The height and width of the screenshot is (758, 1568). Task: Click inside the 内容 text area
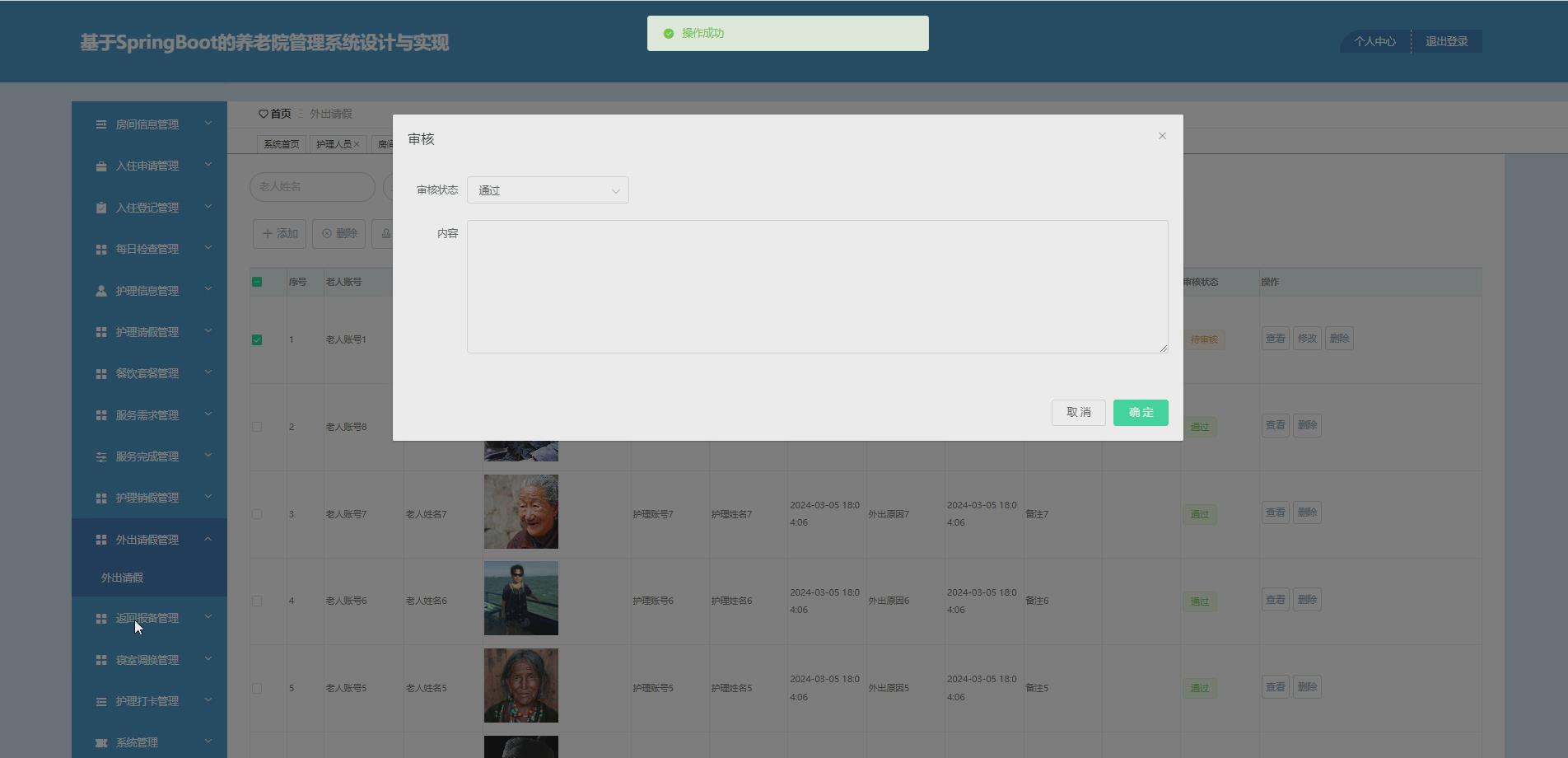tap(817, 287)
